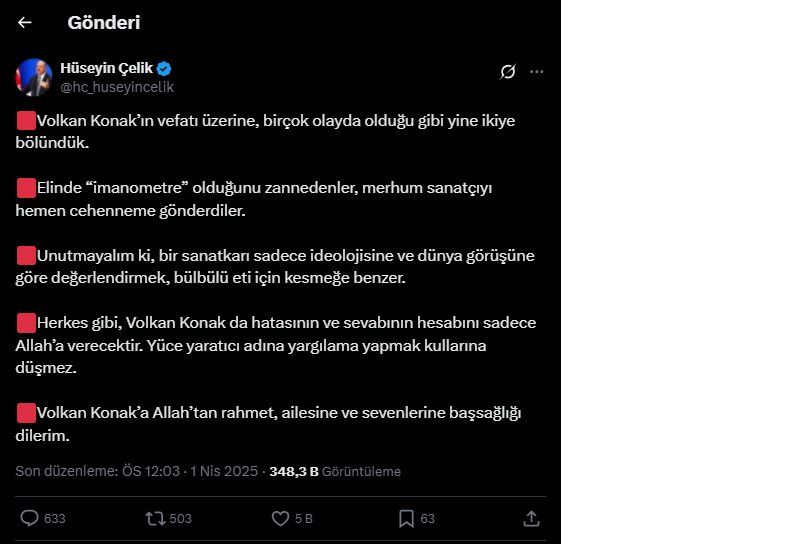Click the back arrow icon
The height and width of the screenshot is (544, 800).
point(25,22)
